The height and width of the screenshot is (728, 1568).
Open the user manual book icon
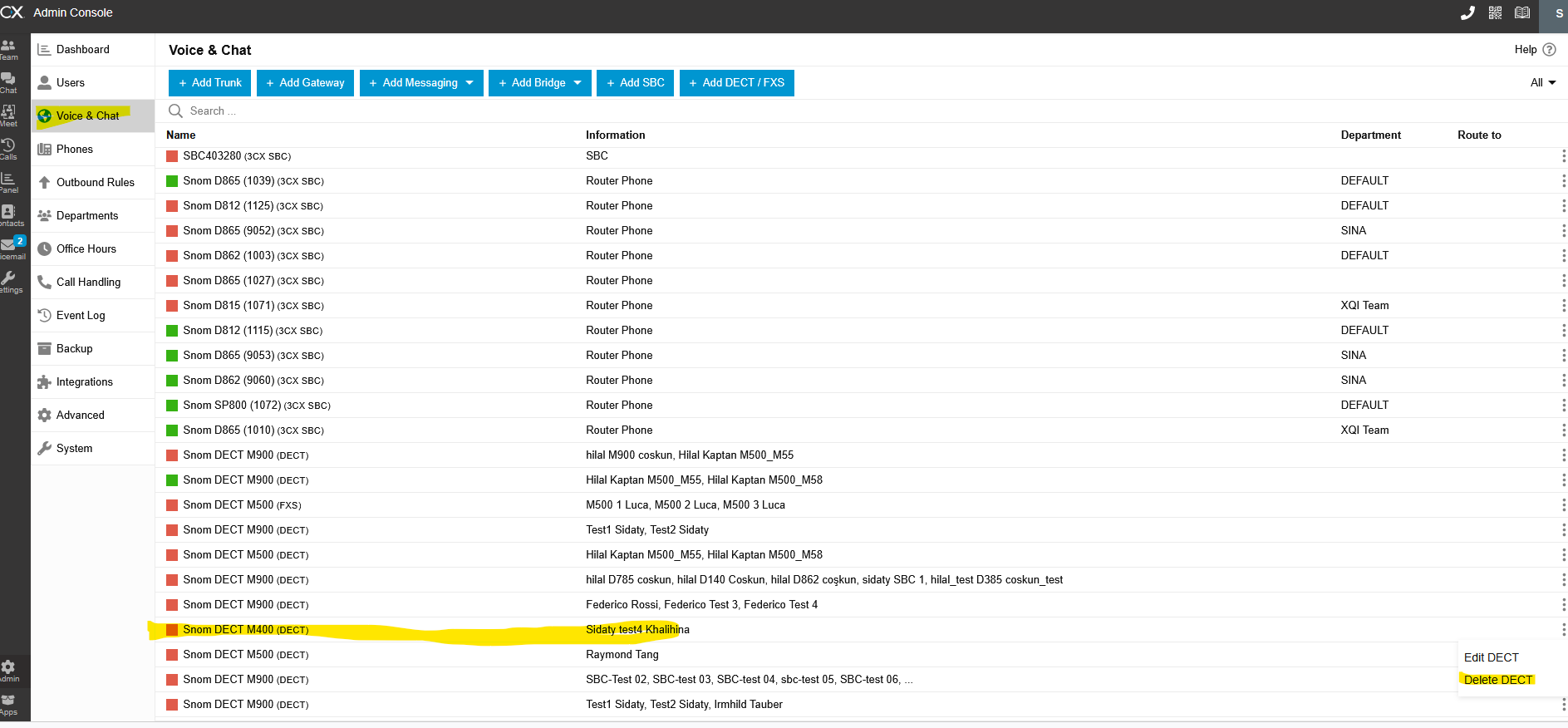(1522, 12)
